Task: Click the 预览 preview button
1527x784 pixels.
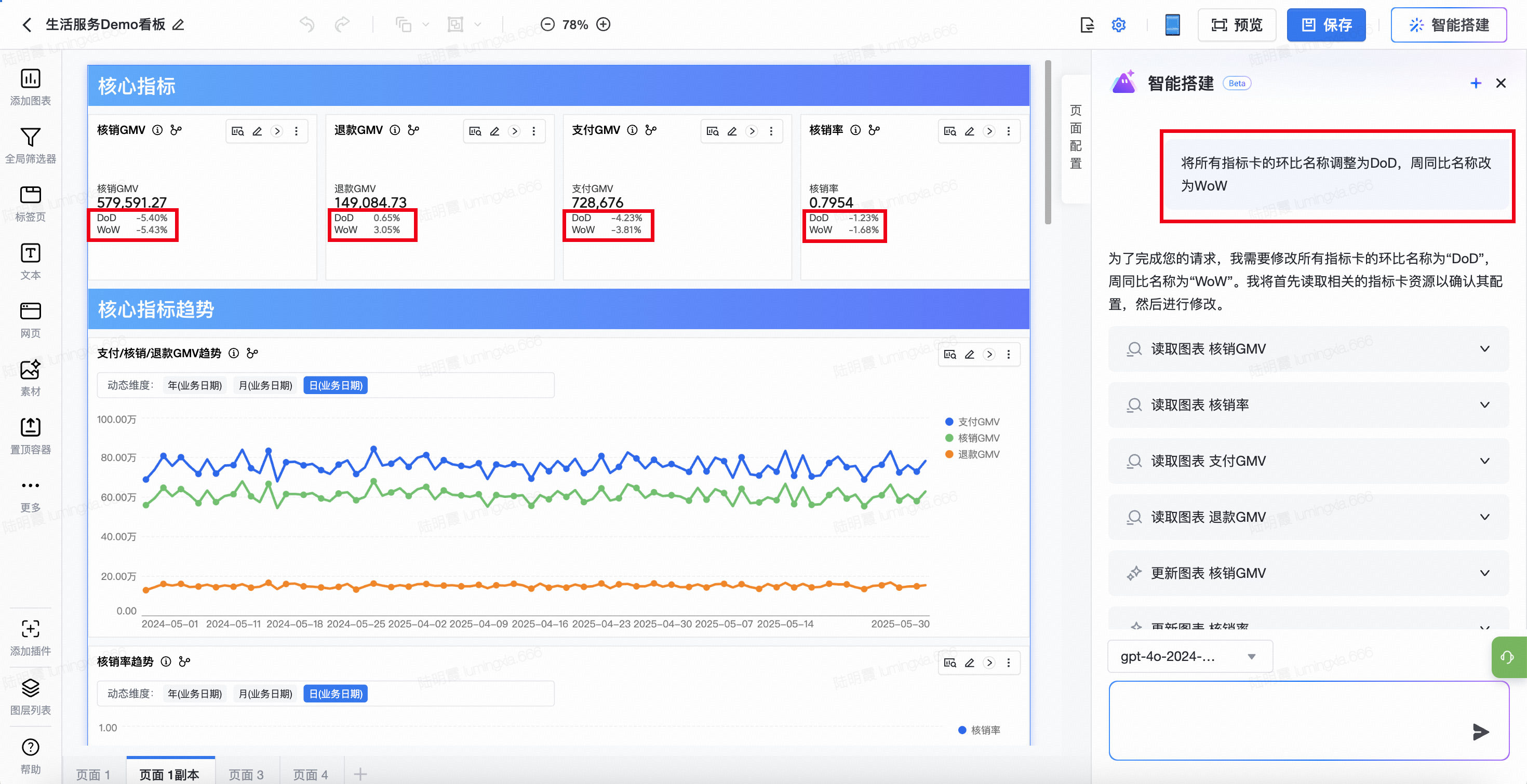Action: pyautogui.click(x=1237, y=25)
